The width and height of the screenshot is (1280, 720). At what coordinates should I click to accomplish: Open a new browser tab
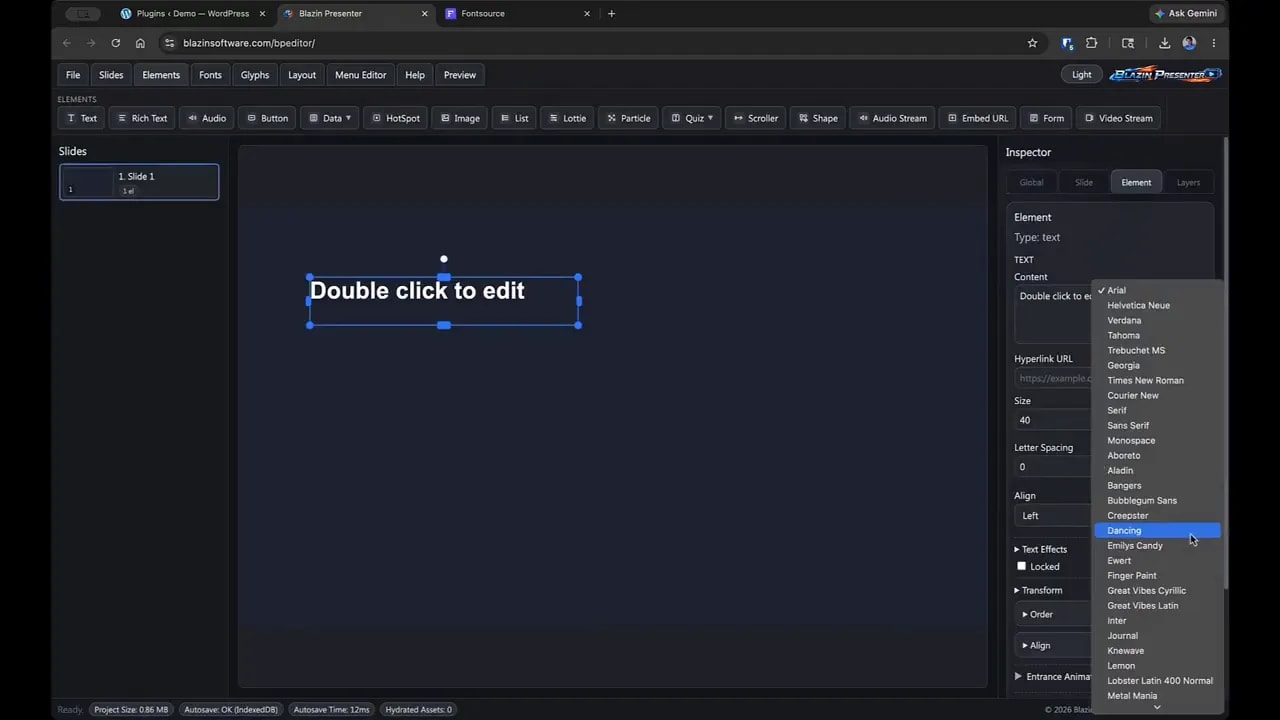(611, 13)
